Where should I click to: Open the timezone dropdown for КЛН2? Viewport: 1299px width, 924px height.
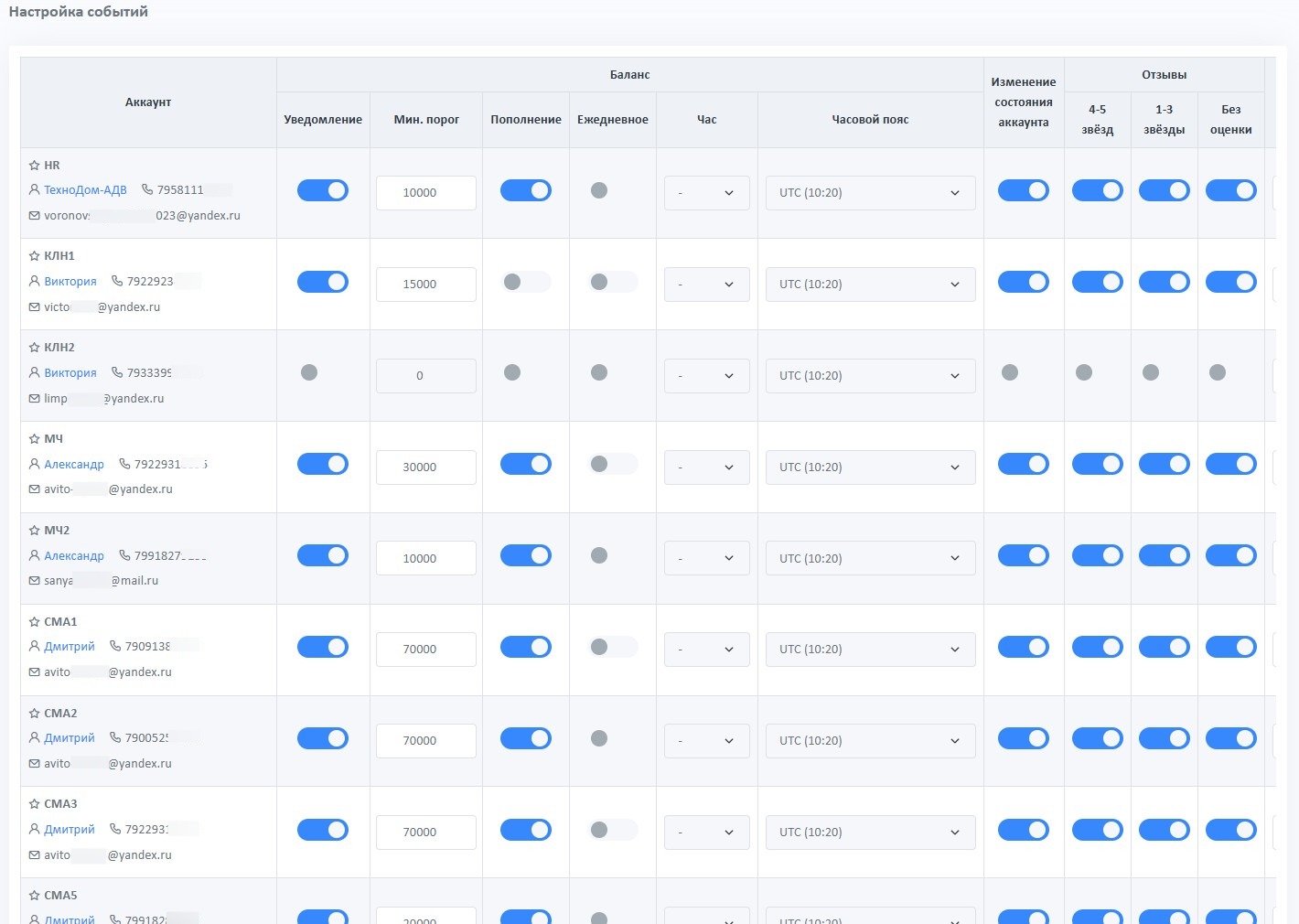click(x=871, y=376)
